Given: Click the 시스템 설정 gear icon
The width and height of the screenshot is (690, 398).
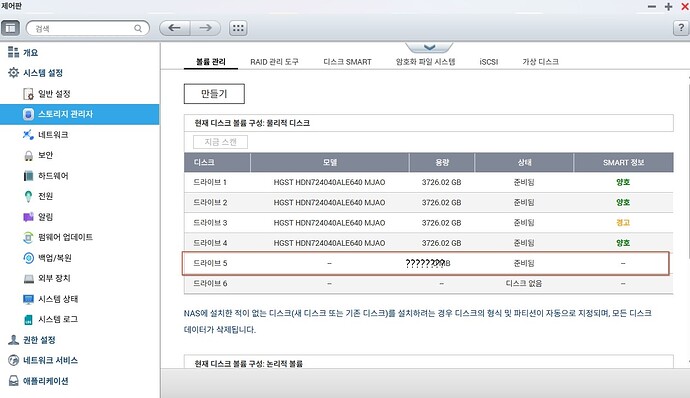Looking at the screenshot, I should point(13,73).
